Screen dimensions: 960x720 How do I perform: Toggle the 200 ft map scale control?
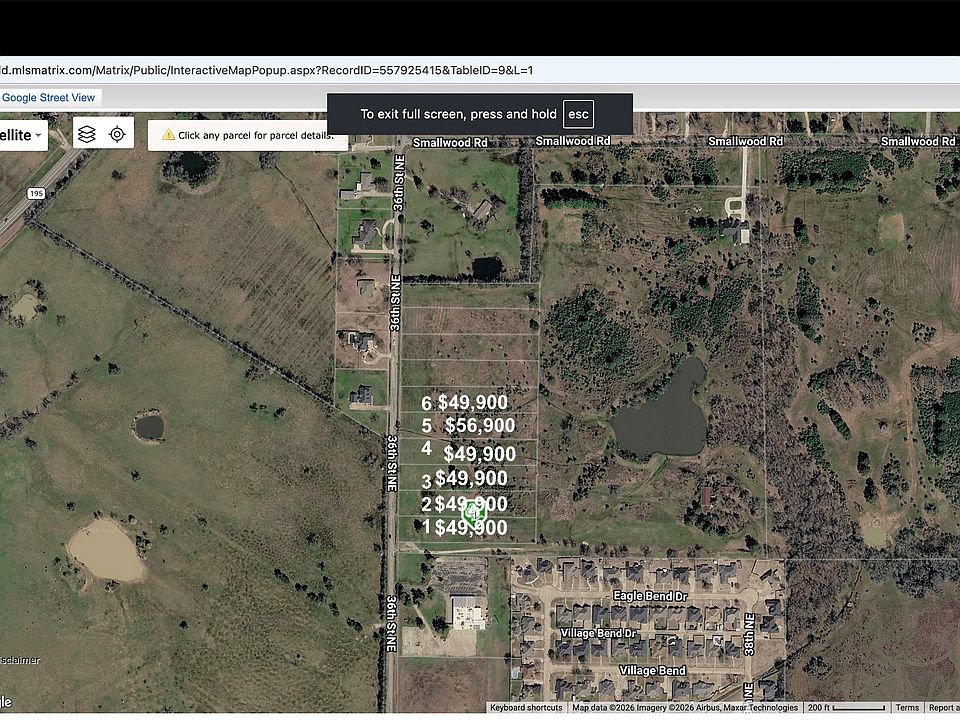point(847,708)
